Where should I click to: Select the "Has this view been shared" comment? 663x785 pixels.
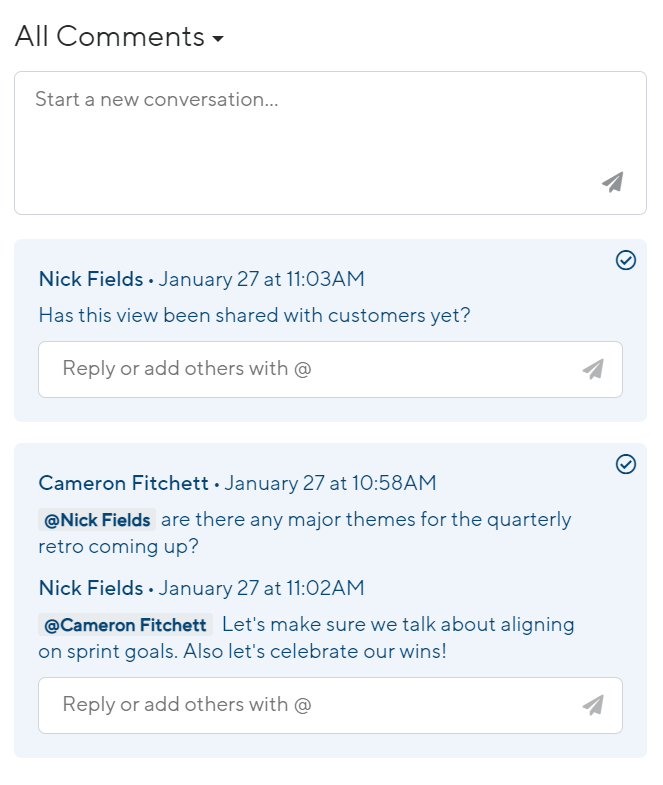[x=254, y=315]
